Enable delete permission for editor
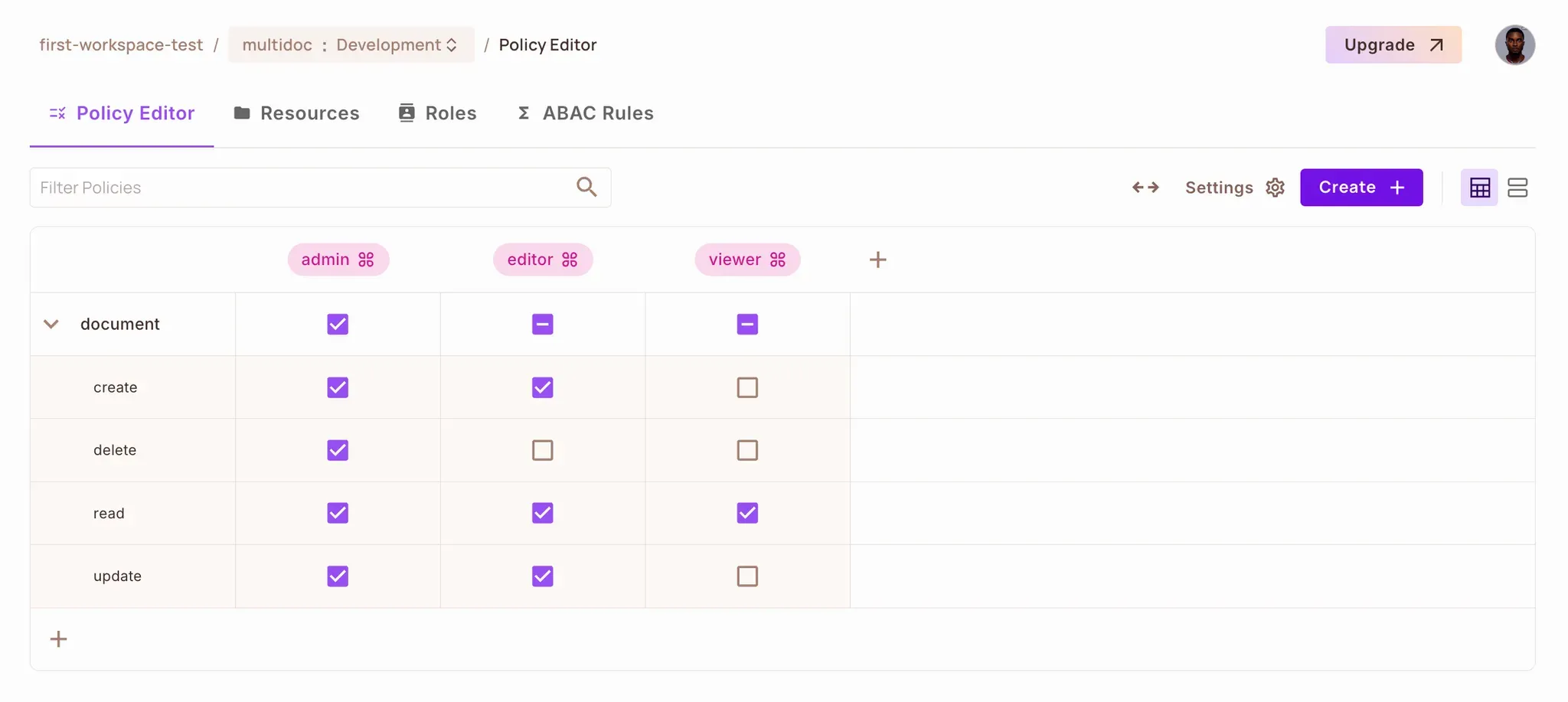1568x702 pixels. pyautogui.click(x=542, y=450)
